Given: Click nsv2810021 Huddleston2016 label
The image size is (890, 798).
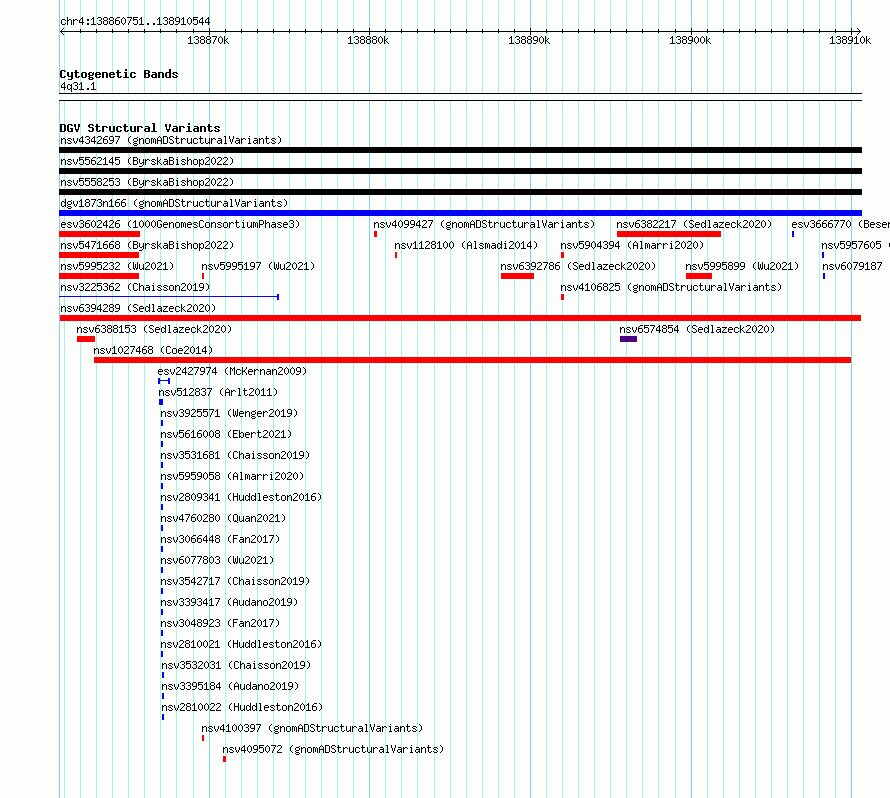Looking at the screenshot, I should (x=241, y=644).
